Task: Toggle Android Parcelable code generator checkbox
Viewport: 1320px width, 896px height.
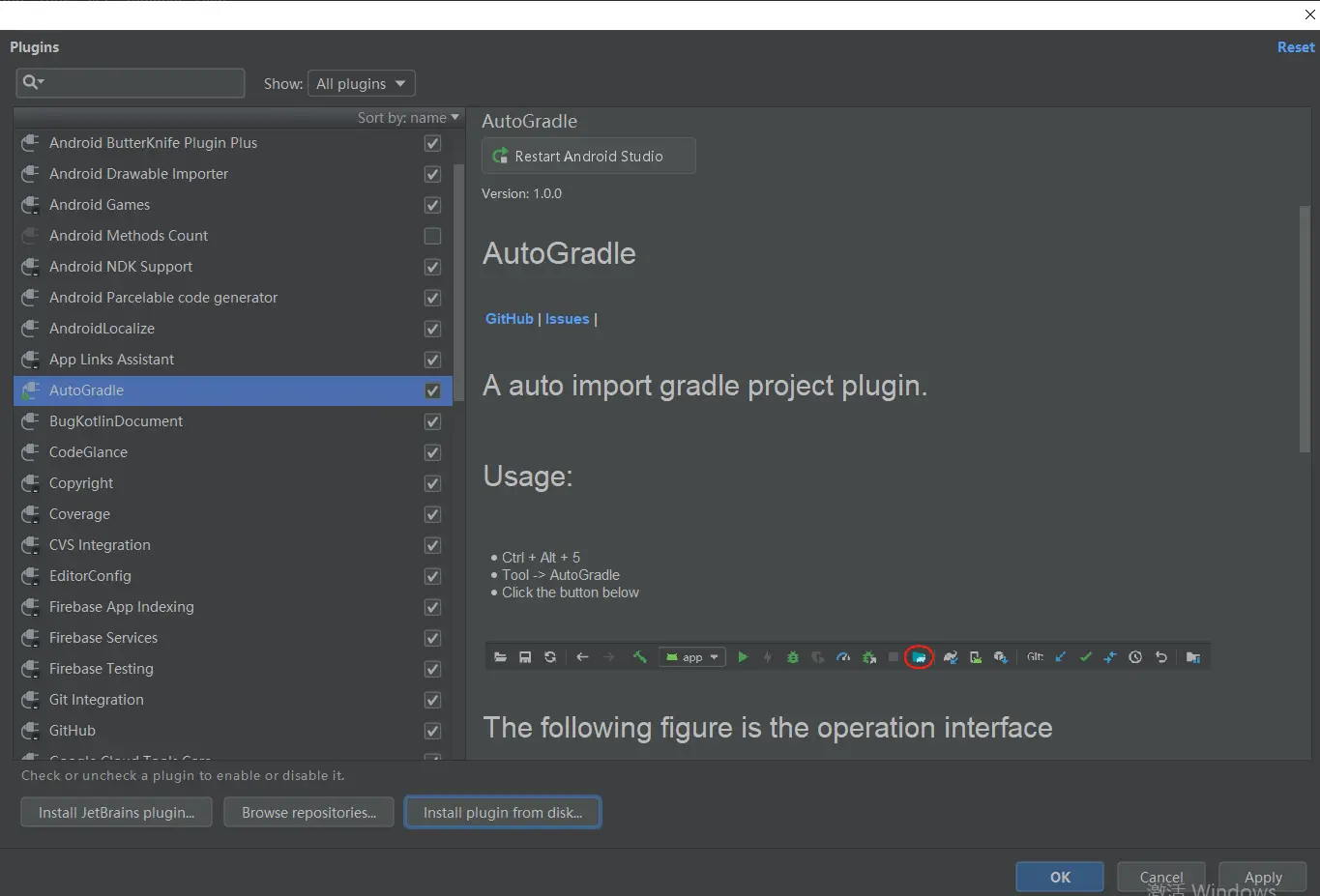Action: [432, 298]
